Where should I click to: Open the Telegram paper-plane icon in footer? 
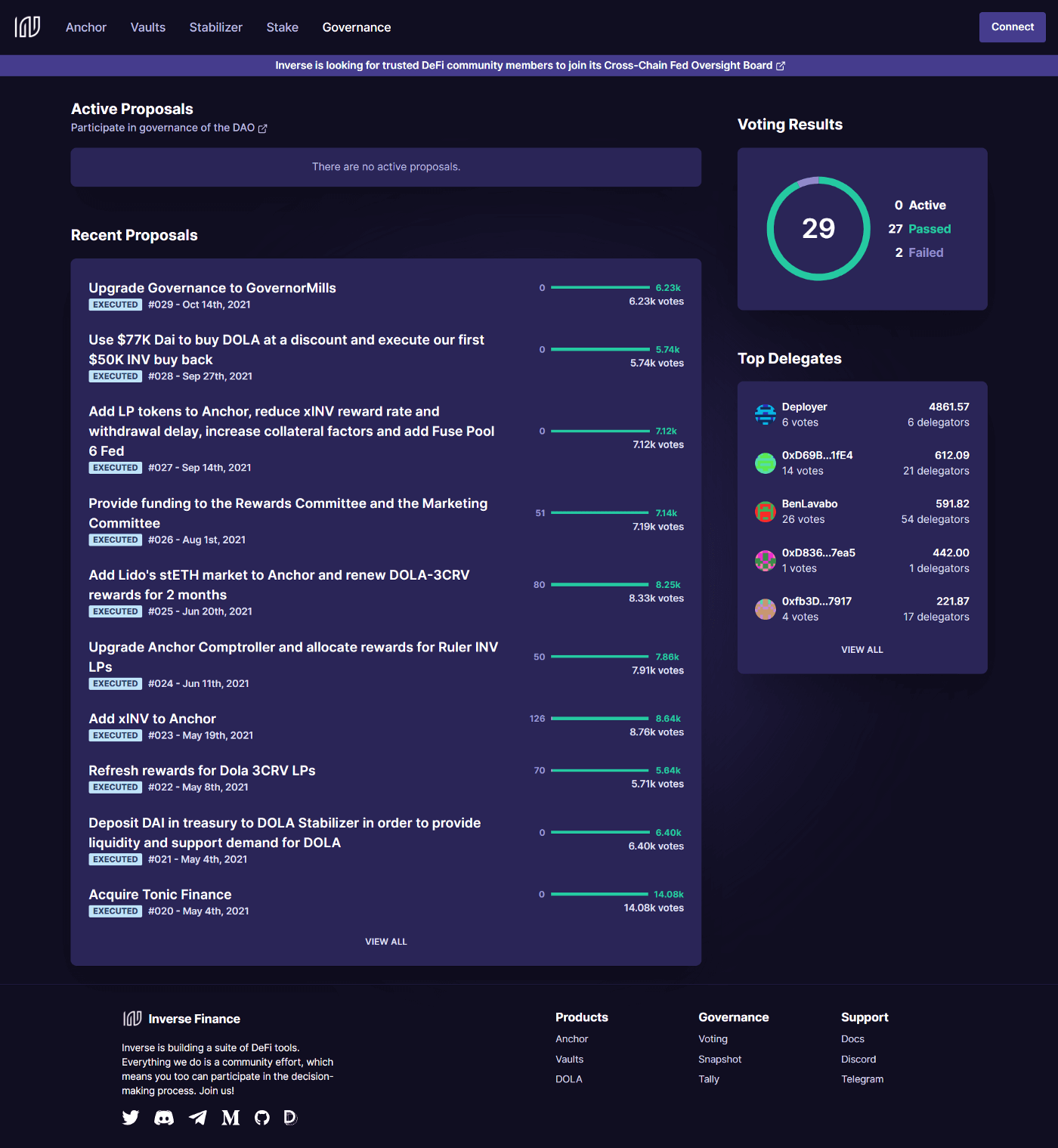[x=198, y=1118]
